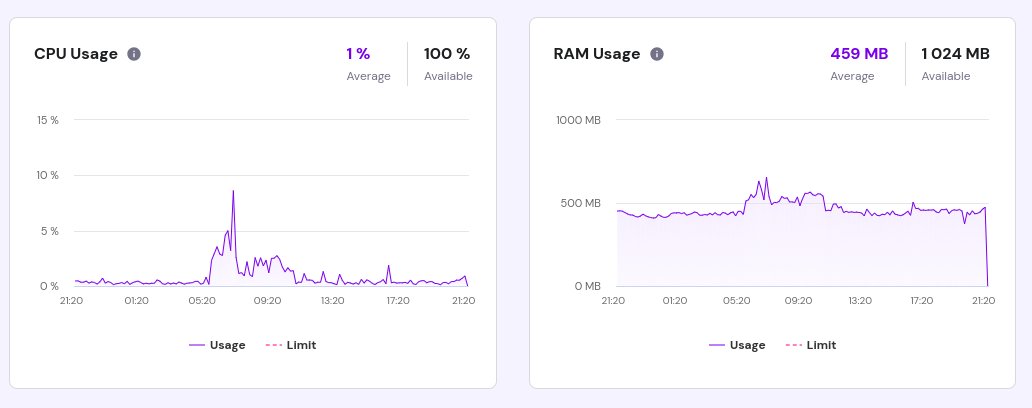This screenshot has height=408, width=1032.
Task: Click the 17:20 label on RAM chart
Action: click(x=921, y=301)
